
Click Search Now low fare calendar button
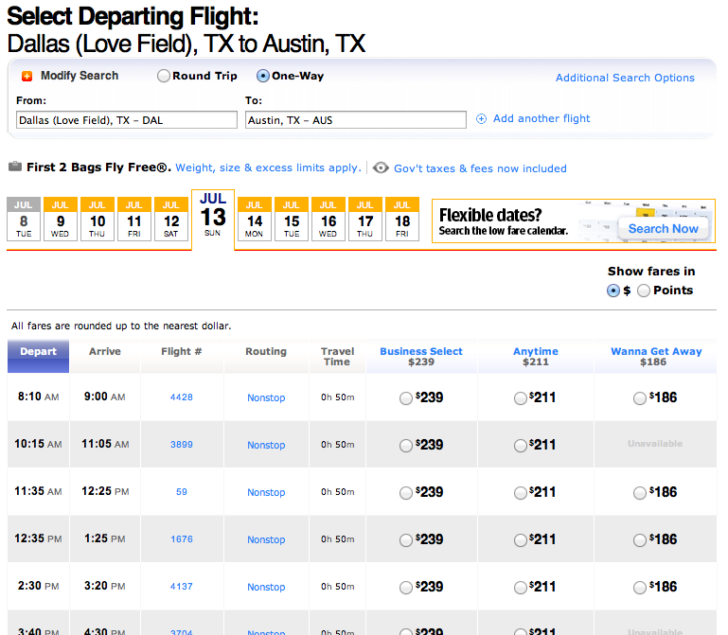tap(663, 229)
